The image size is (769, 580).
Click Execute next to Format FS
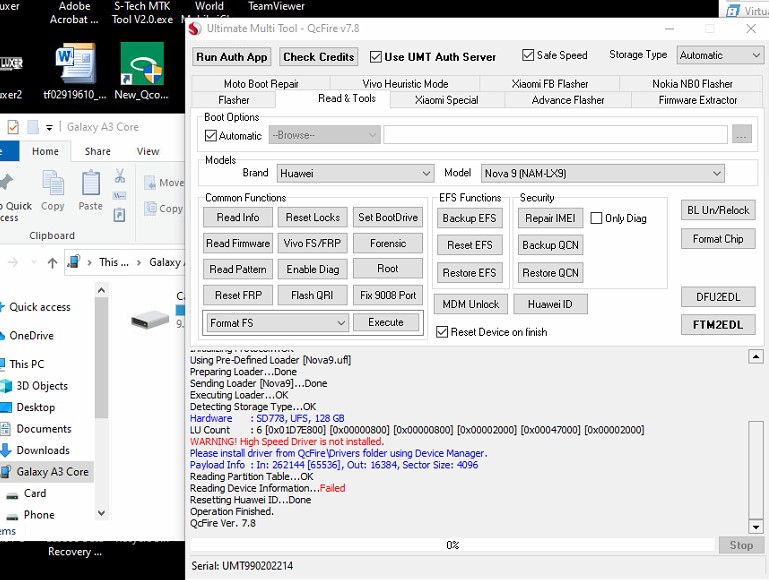click(x=386, y=322)
